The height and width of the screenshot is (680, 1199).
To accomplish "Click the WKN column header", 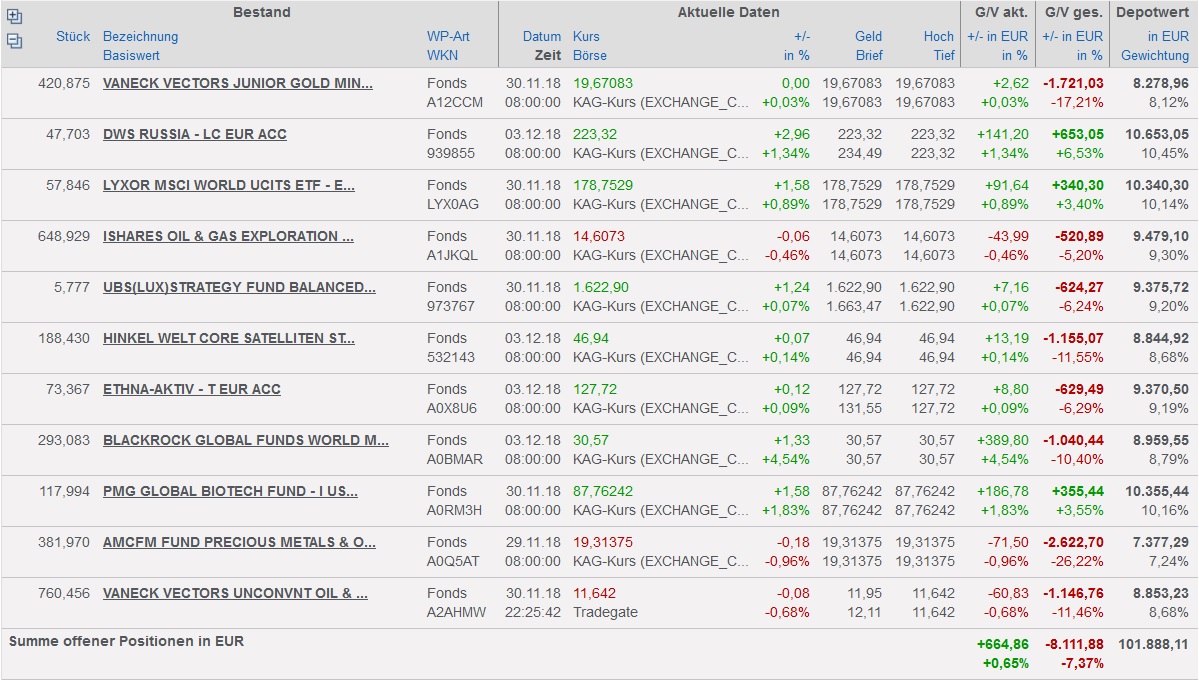I will tap(442, 55).
